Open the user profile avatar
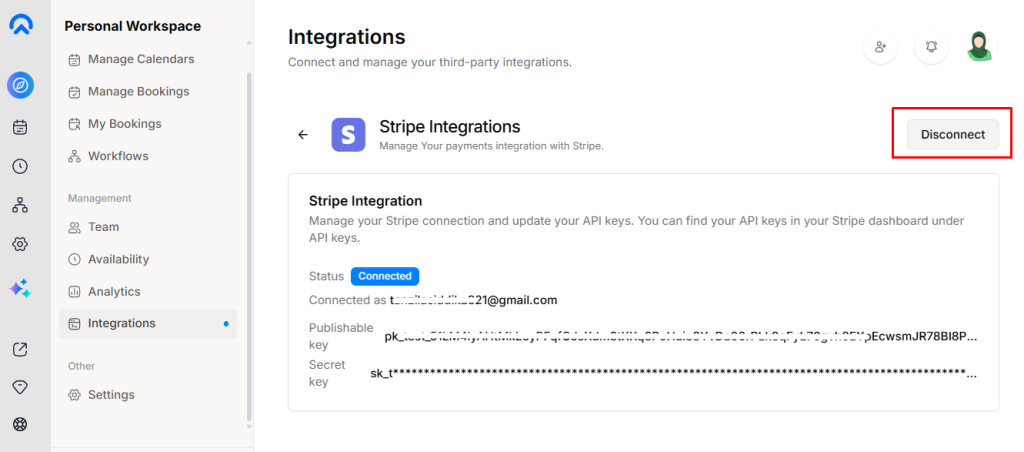The height and width of the screenshot is (452, 1024). (x=980, y=47)
